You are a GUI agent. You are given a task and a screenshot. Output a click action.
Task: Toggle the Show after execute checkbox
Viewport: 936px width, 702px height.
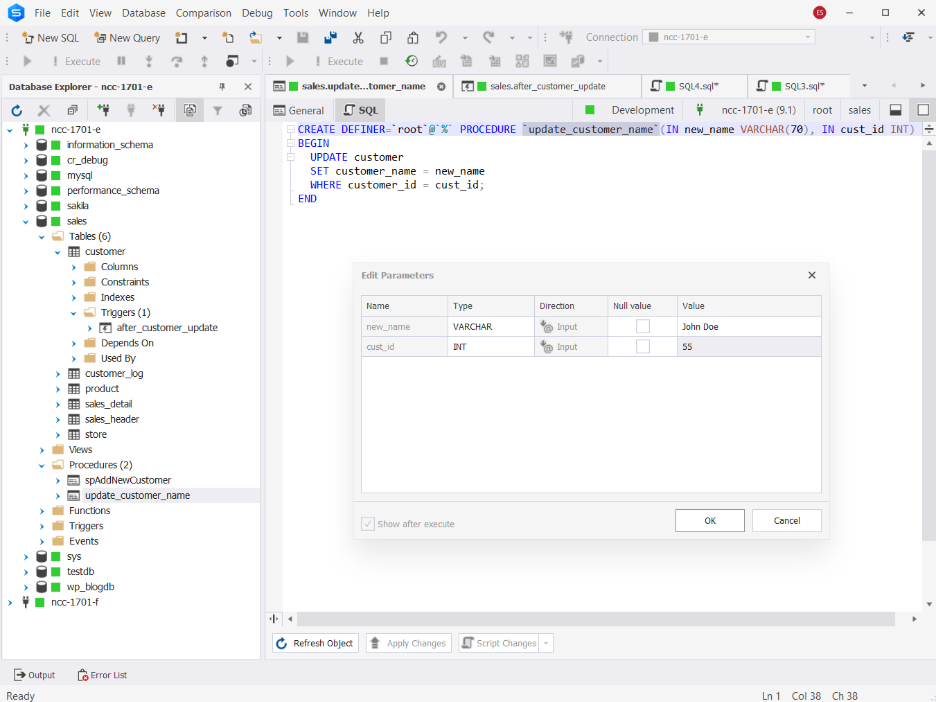coord(368,524)
